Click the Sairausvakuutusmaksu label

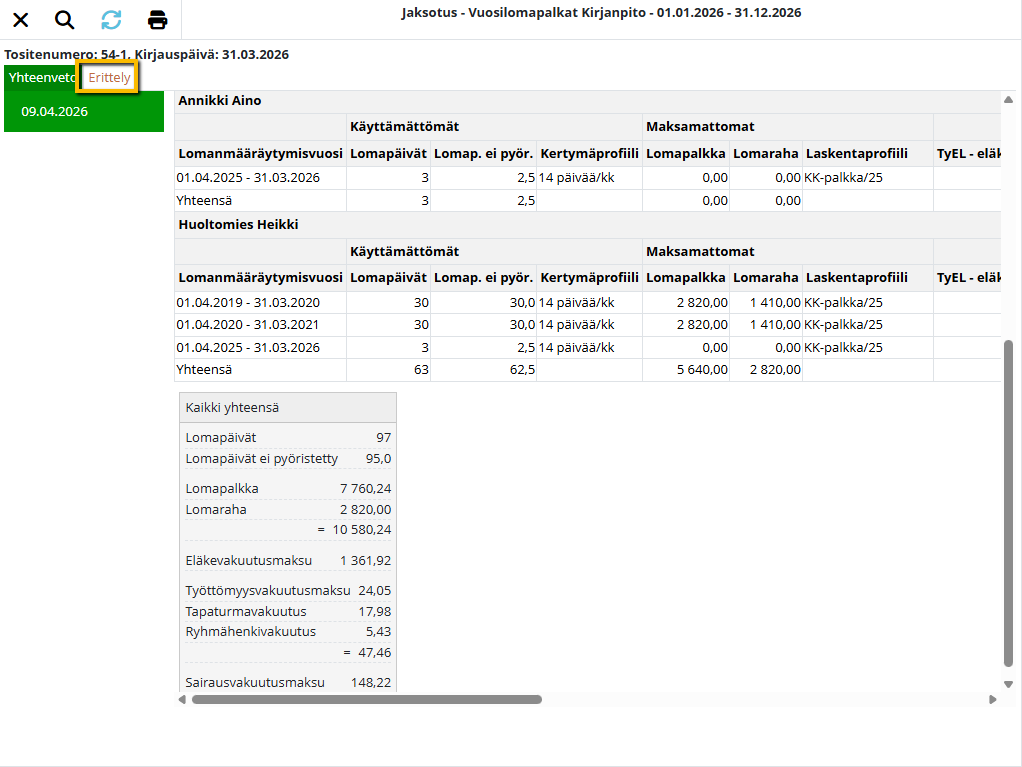(x=255, y=682)
